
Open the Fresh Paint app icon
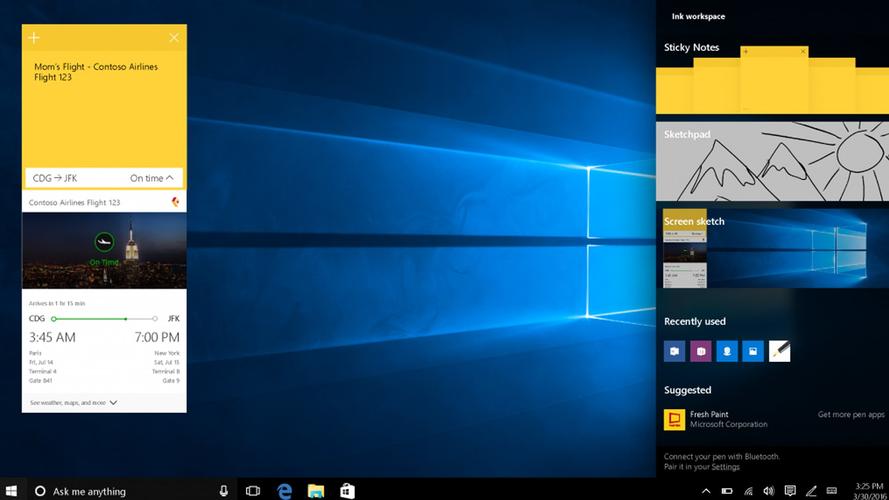click(x=674, y=419)
